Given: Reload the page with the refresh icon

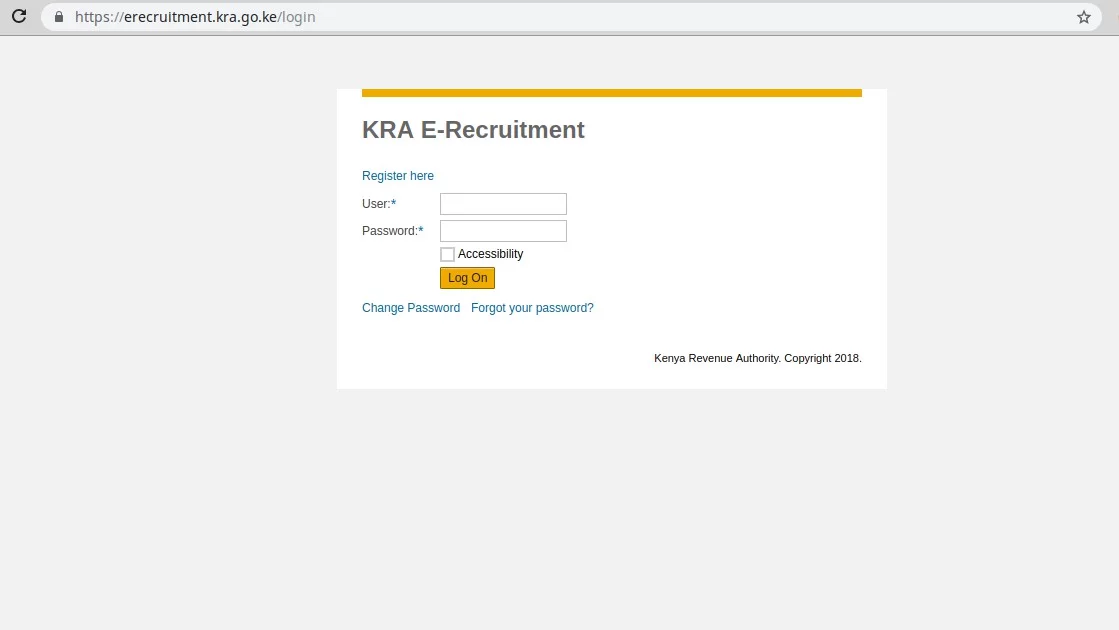Looking at the screenshot, I should [x=19, y=16].
